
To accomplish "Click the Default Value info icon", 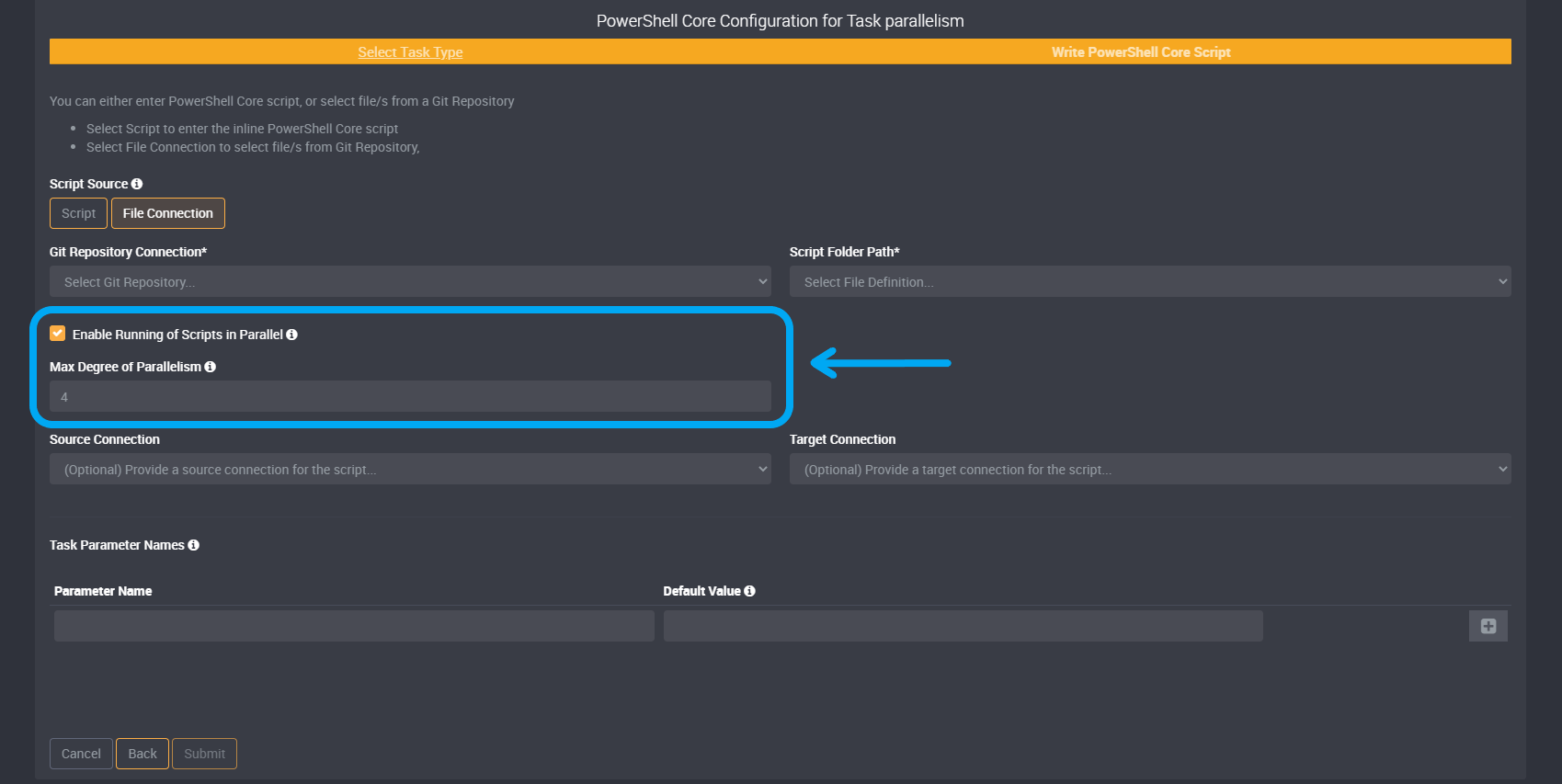I will click(x=749, y=591).
